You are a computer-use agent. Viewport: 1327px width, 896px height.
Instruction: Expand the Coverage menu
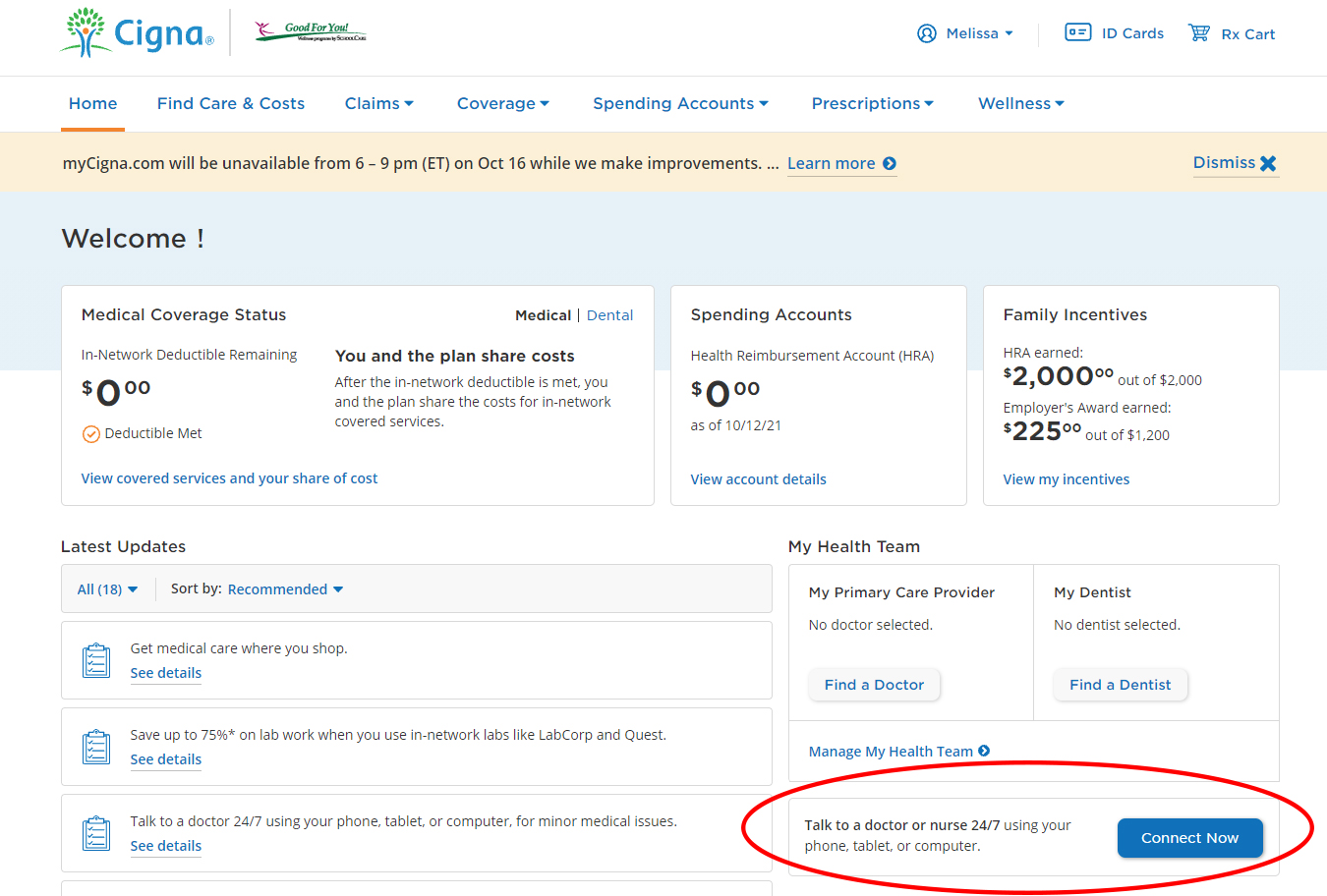tap(502, 103)
